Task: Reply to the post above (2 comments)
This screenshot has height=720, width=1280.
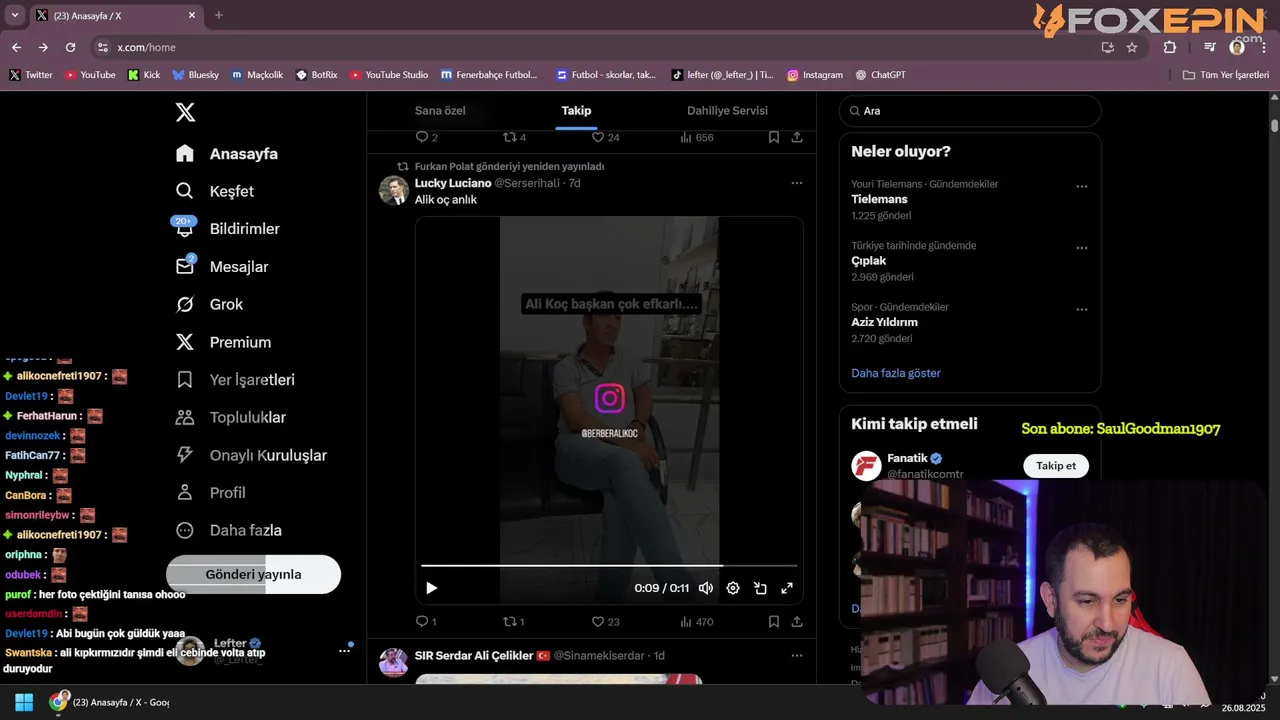Action: tap(426, 137)
